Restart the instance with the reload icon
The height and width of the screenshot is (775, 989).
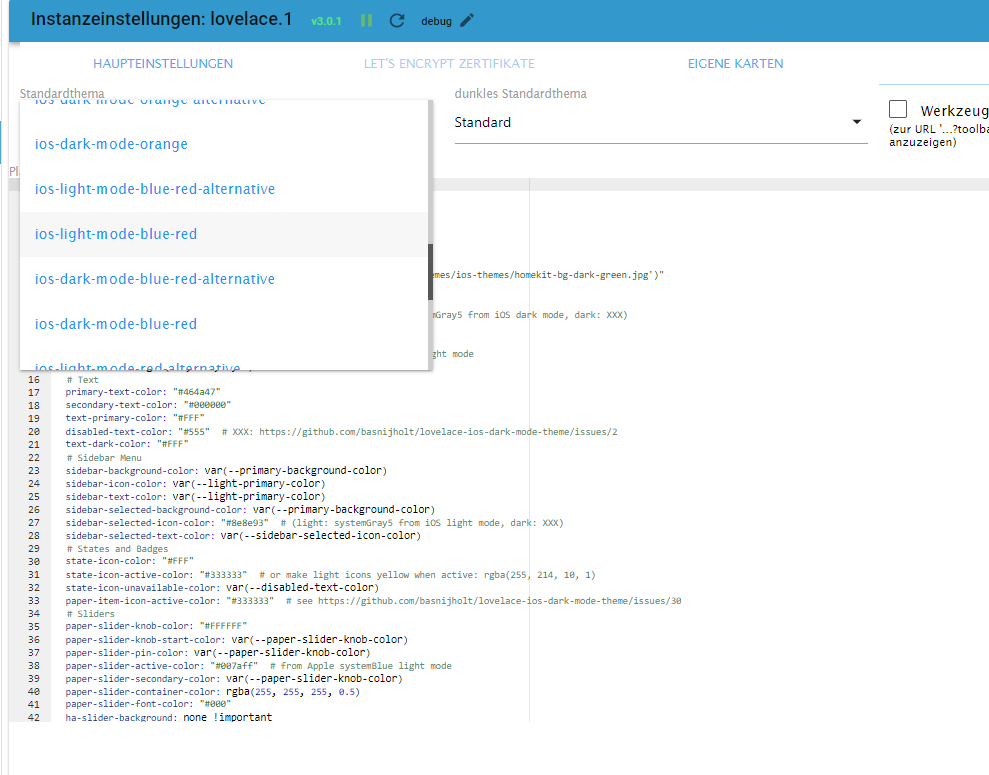click(397, 20)
